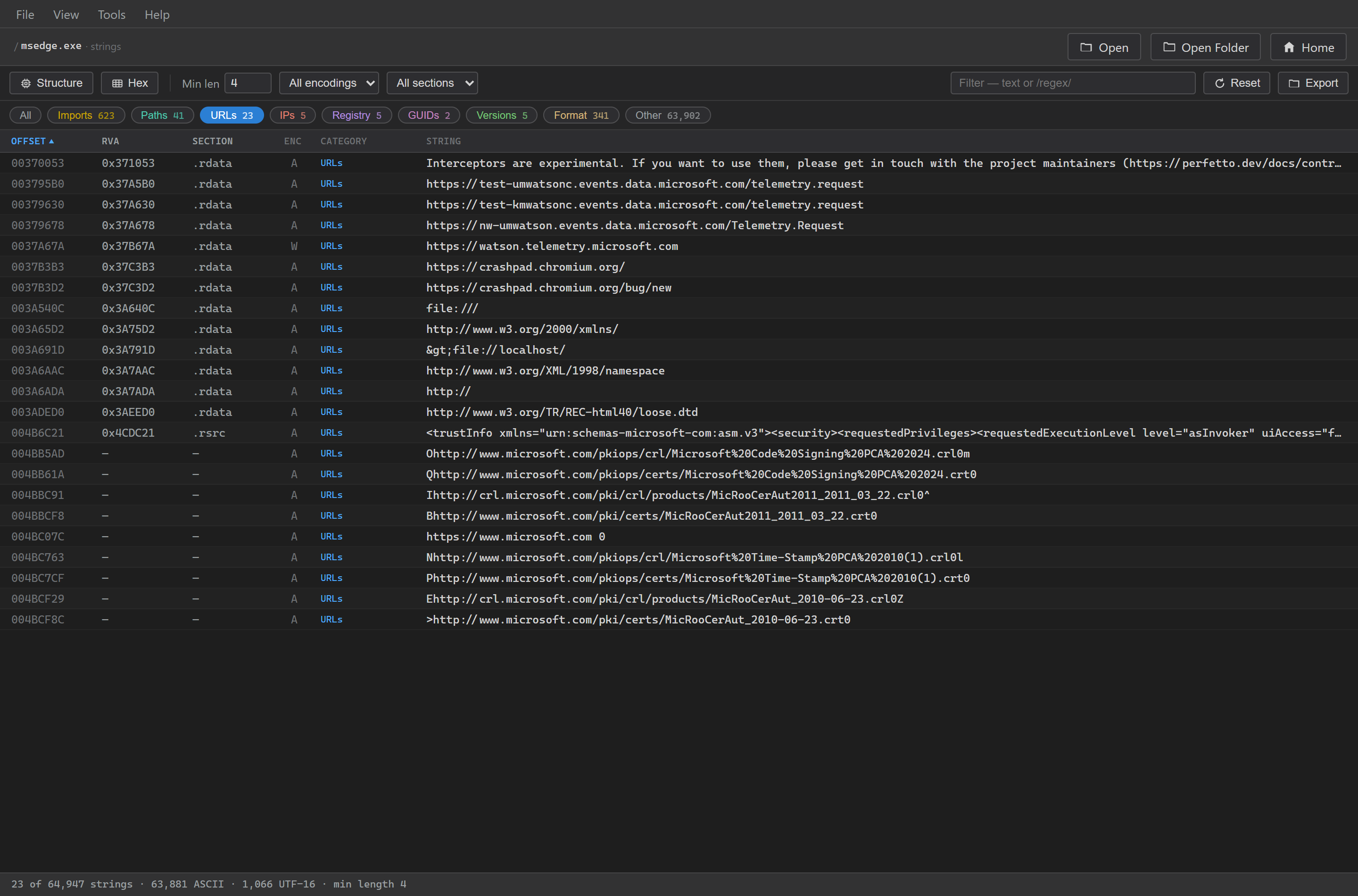Select the trustInfo xmlns manifest row
Screen dimensions: 1358x896
(679, 433)
